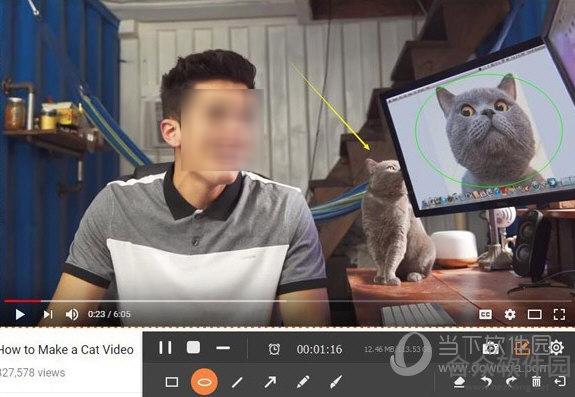Viewport: 575px width, 397px height.
Task: Exit the drawing panel via the exit icon
Action: (560, 382)
